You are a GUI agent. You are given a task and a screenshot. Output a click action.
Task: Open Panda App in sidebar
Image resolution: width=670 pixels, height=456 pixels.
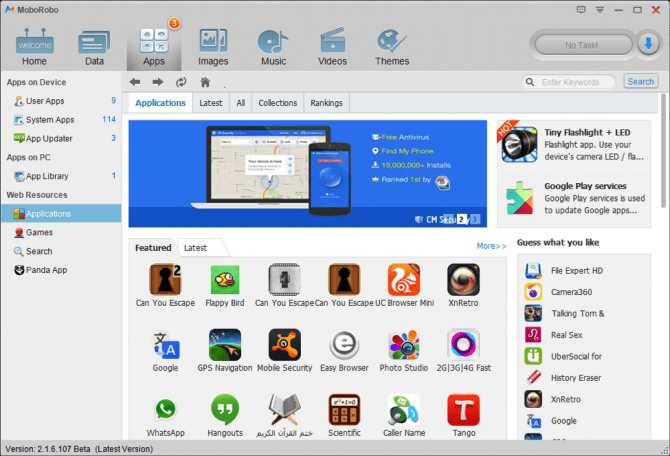pos(61,270)
